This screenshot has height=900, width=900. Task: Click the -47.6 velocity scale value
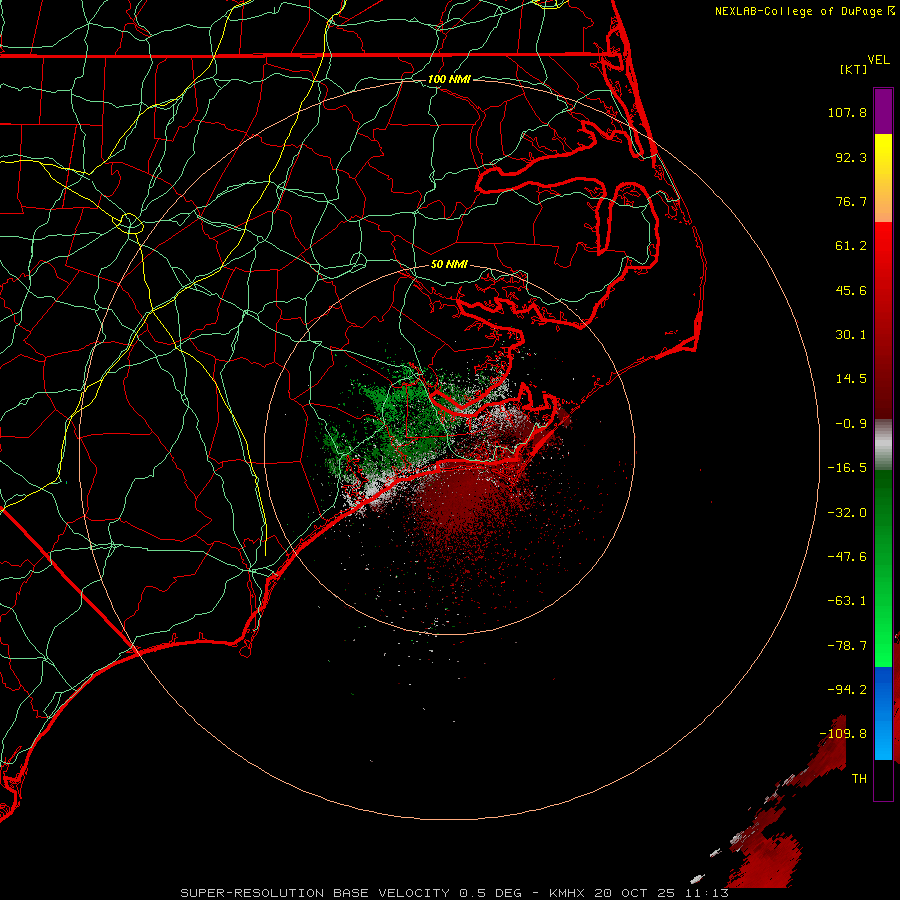847,557
